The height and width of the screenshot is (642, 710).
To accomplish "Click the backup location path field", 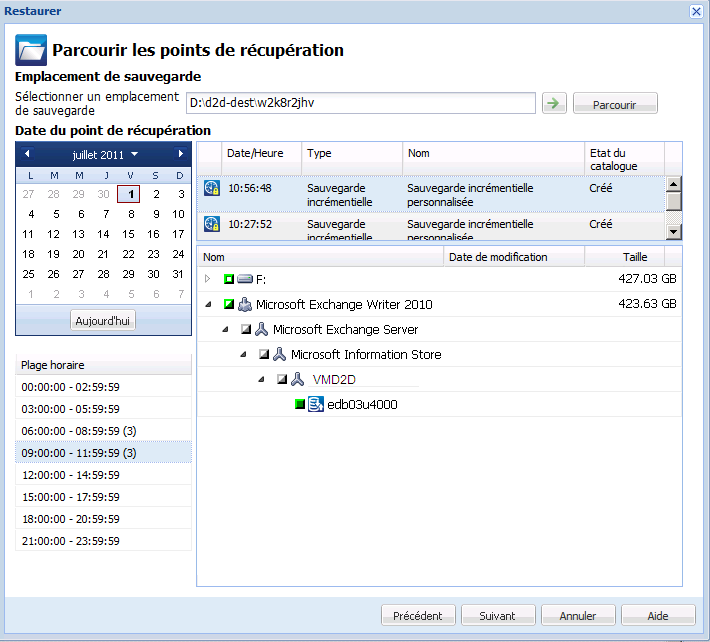I will [361, 103].
